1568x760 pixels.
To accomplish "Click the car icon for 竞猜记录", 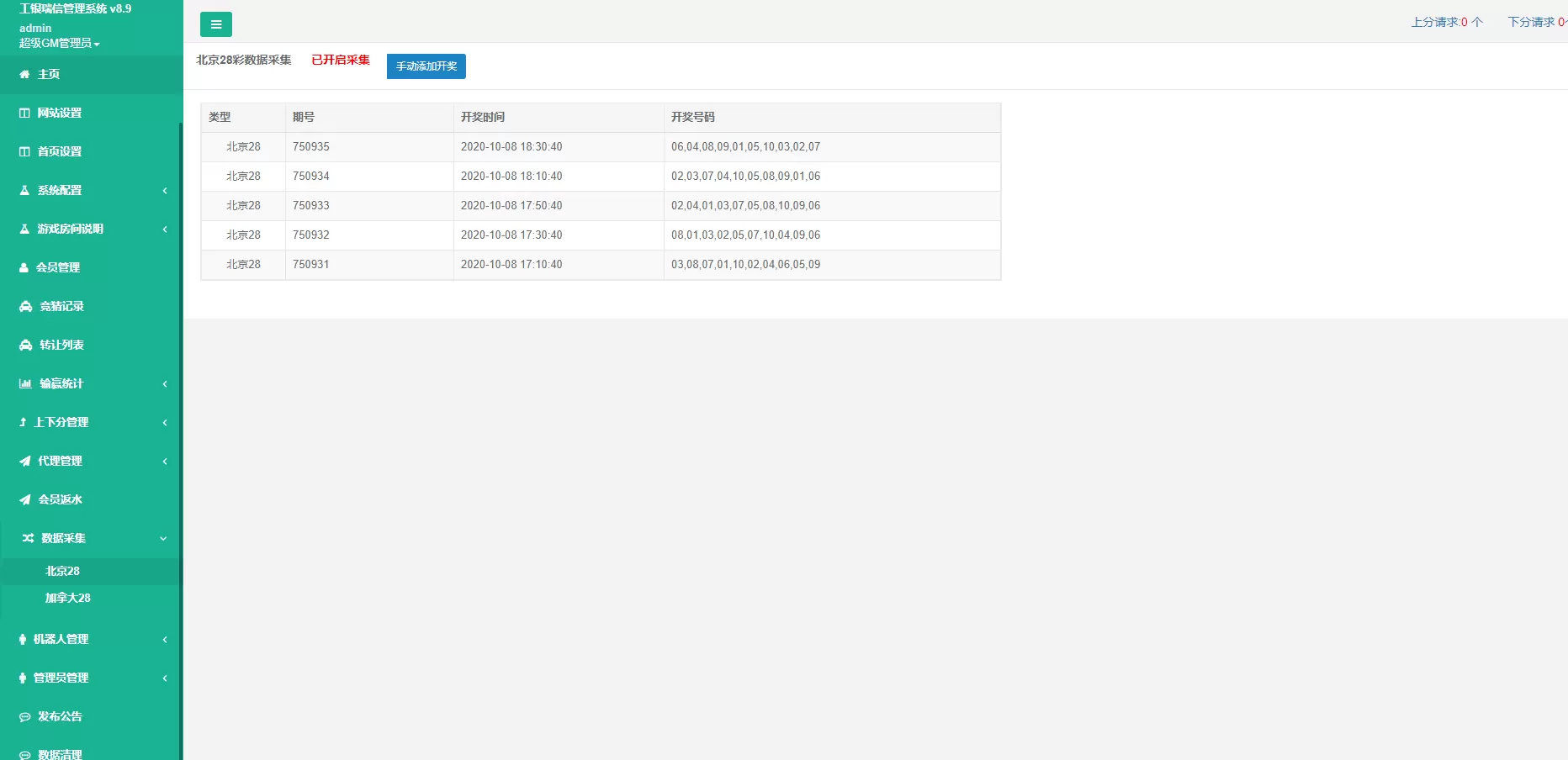I will click(x=26, y=307).
